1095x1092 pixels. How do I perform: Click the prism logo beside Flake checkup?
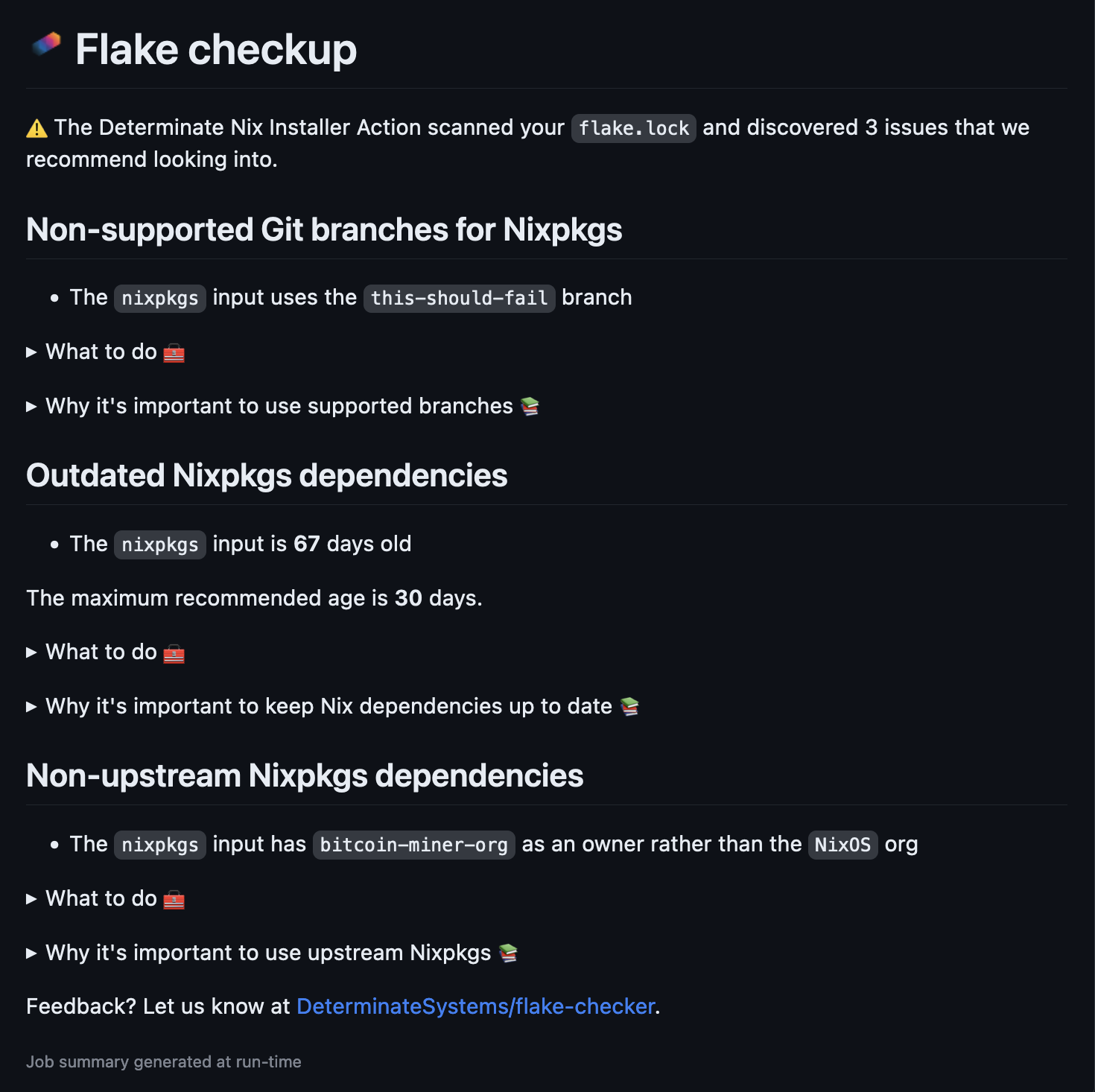[46, 46]
